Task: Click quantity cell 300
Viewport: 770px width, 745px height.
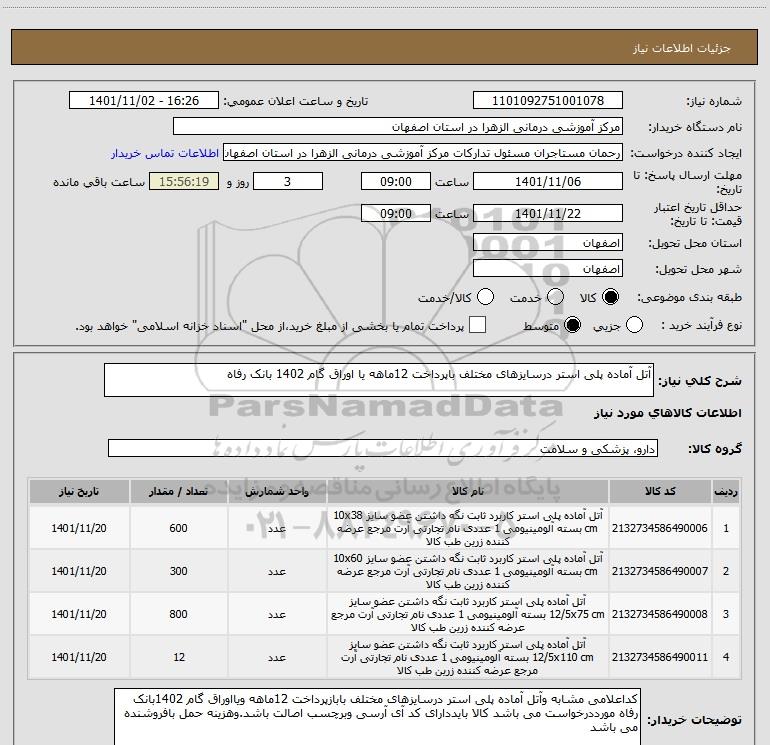Action: [x=178, y=571]
